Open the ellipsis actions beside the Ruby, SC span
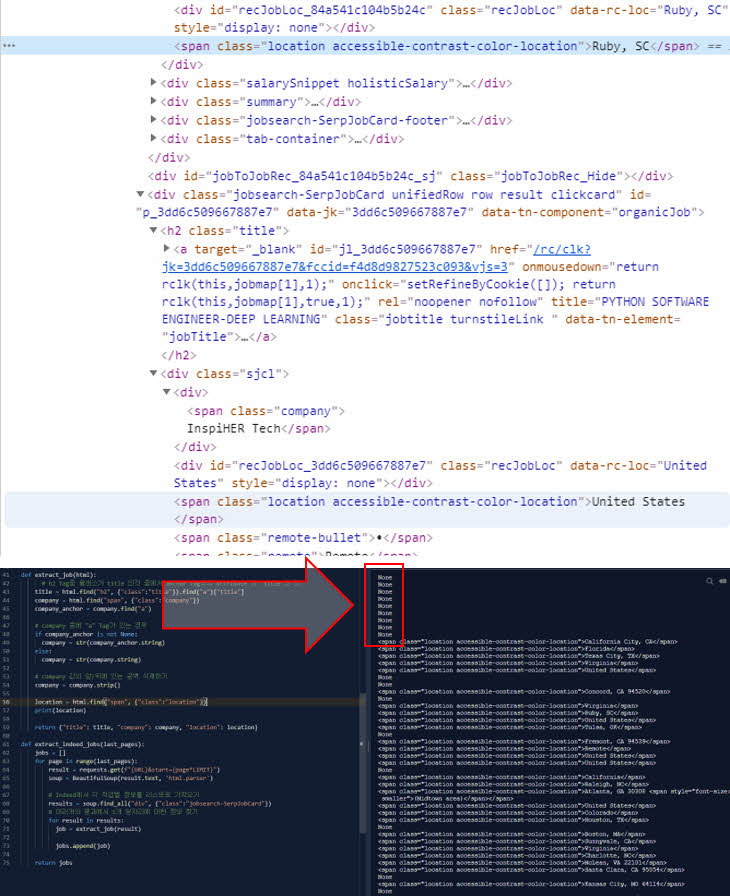Screen dimensions: 730x896 pyautogui.click(x=9, y=46)
